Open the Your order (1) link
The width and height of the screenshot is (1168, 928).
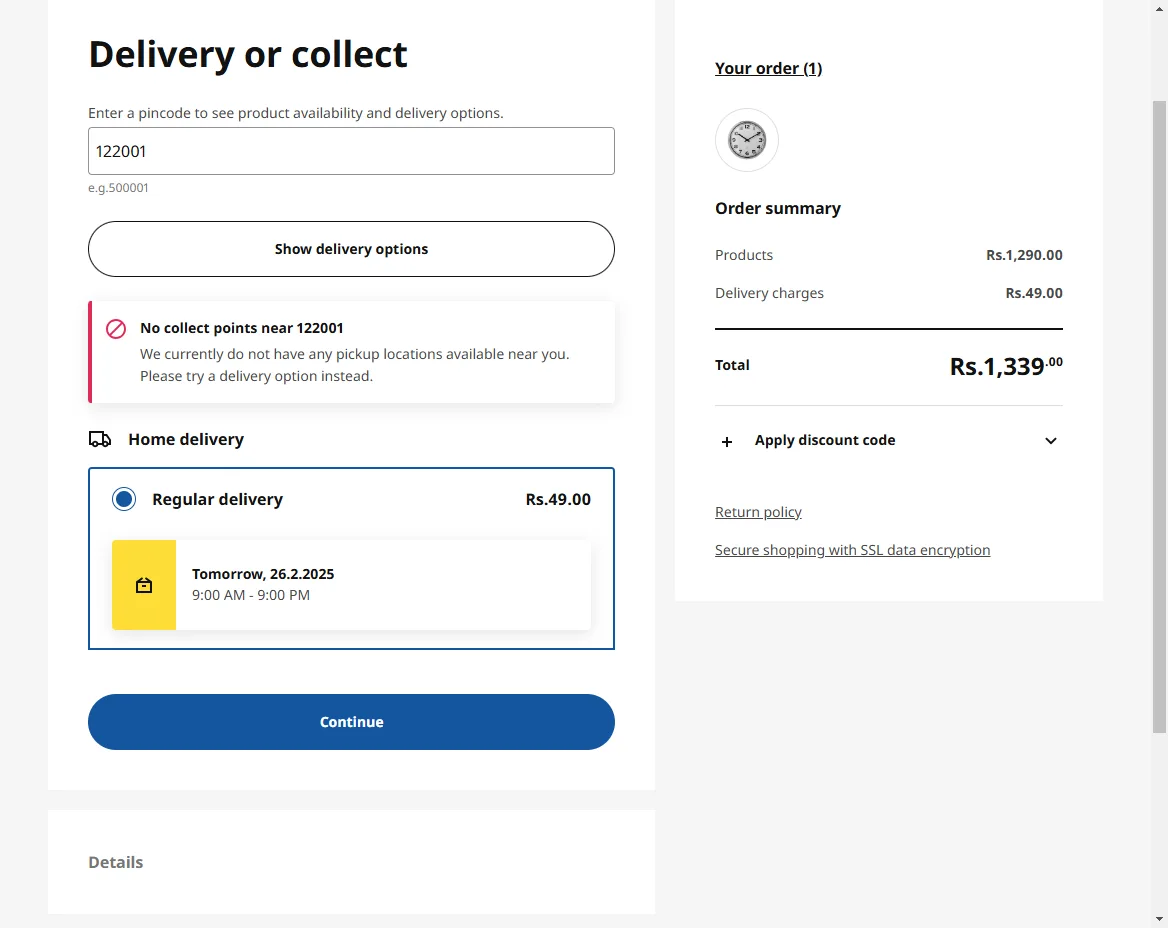(x=768, y=68)
